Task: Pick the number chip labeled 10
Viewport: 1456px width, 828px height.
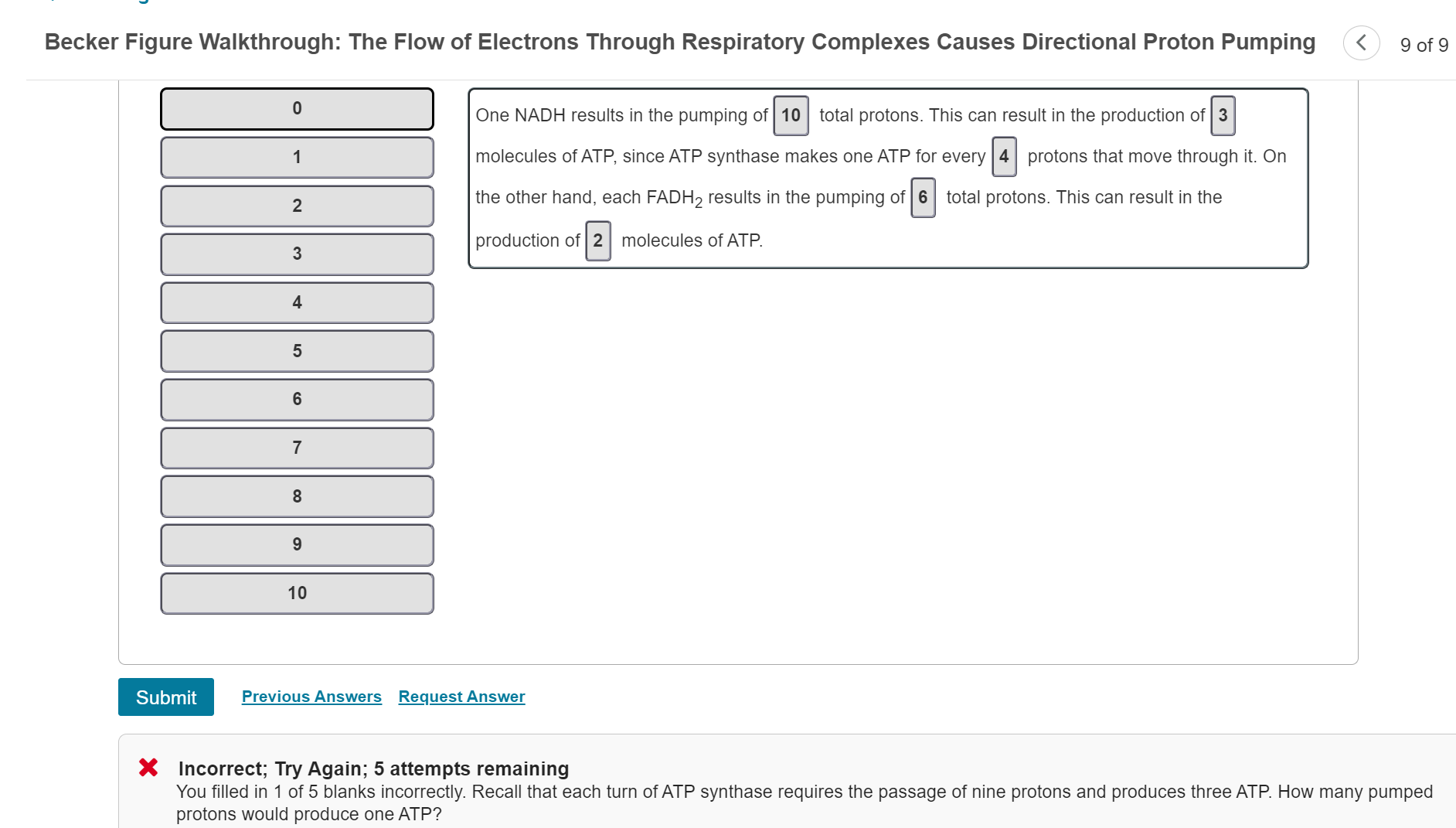Action: click(297, 592)
